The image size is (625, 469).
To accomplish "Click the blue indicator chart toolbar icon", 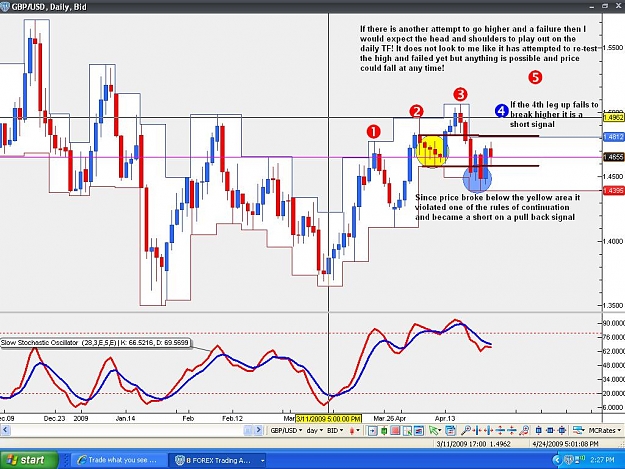I will (419, 430).
